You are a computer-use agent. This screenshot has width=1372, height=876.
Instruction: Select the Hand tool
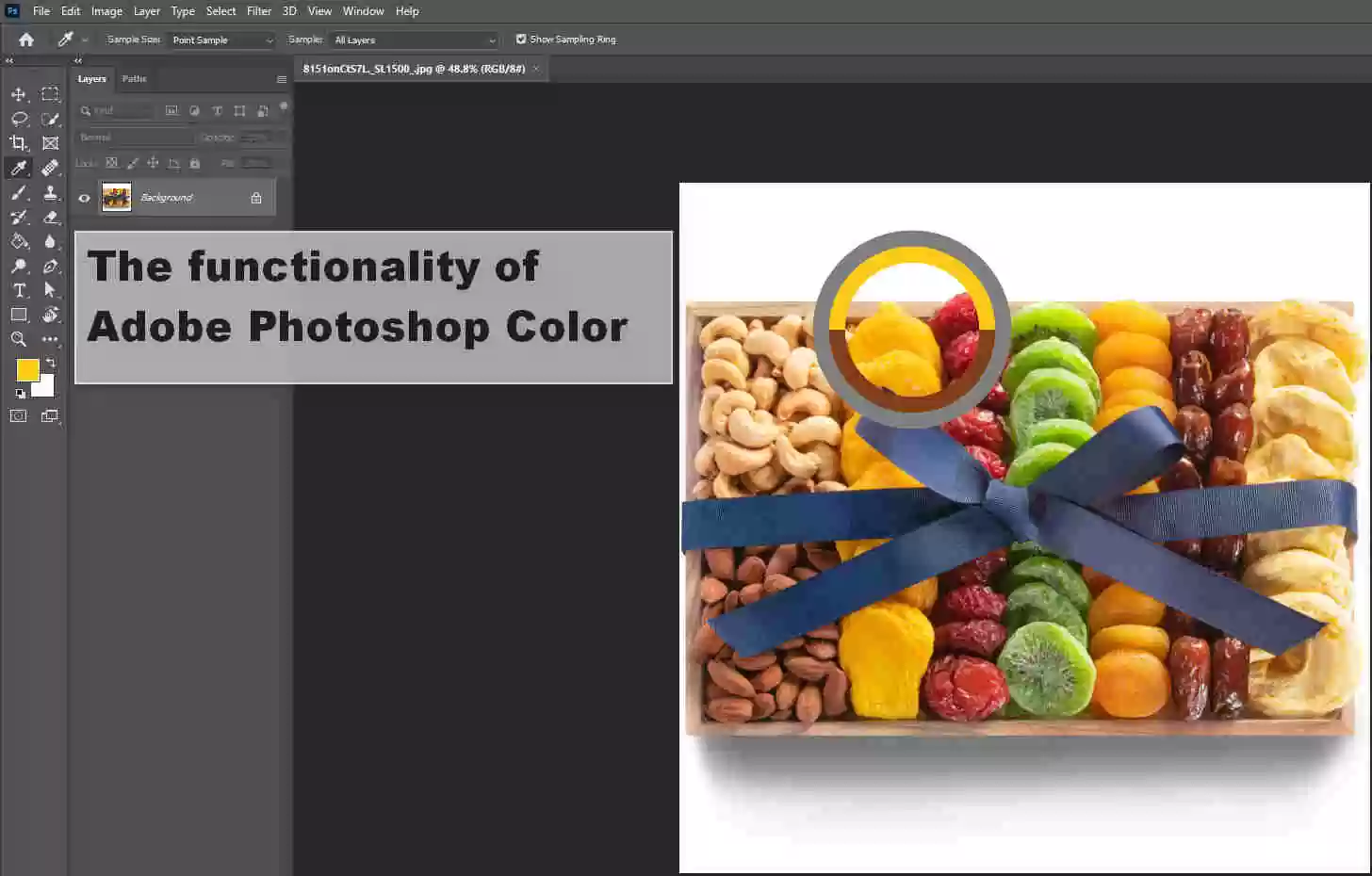pyautogui.click(x=50, y=315)
